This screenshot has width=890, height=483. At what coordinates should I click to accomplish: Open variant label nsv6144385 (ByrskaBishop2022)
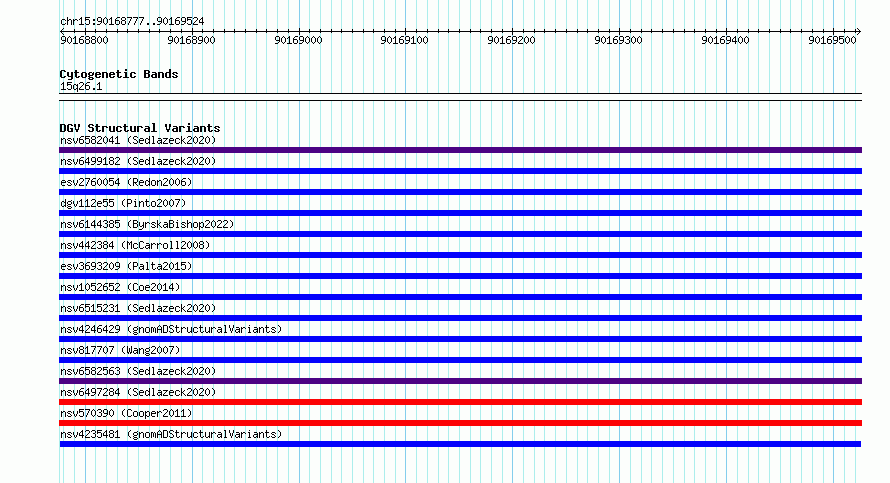(x=147, y=224)
